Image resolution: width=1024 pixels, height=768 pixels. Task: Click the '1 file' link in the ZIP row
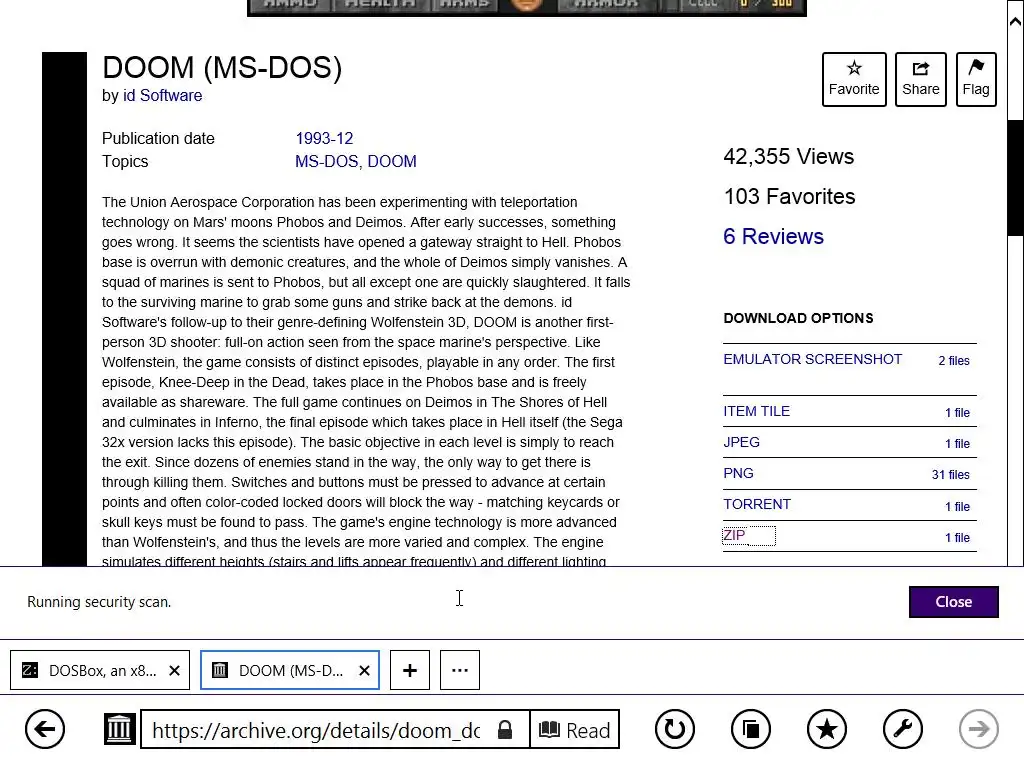957,537
